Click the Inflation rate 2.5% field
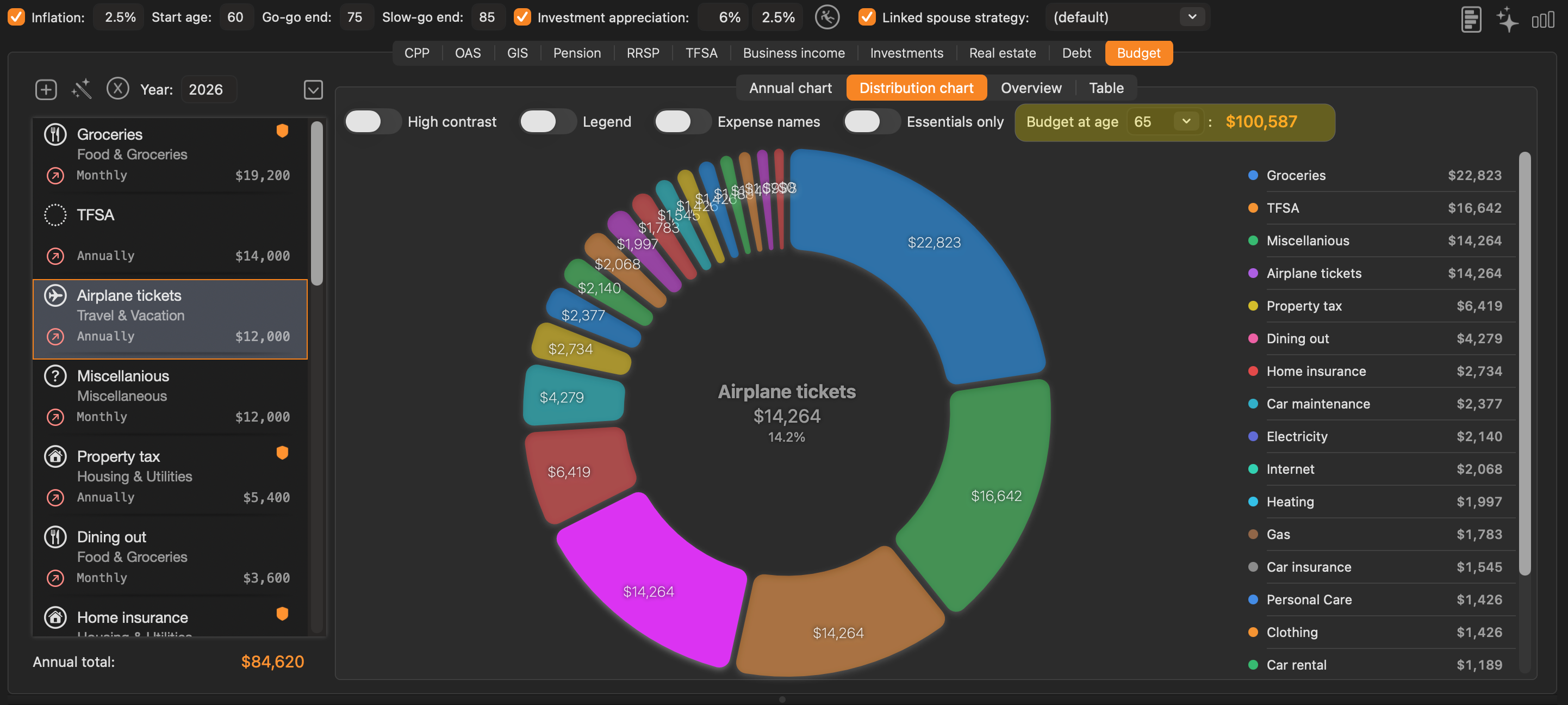Viewport: 1568px width, 705px height. tap(119, 17)
